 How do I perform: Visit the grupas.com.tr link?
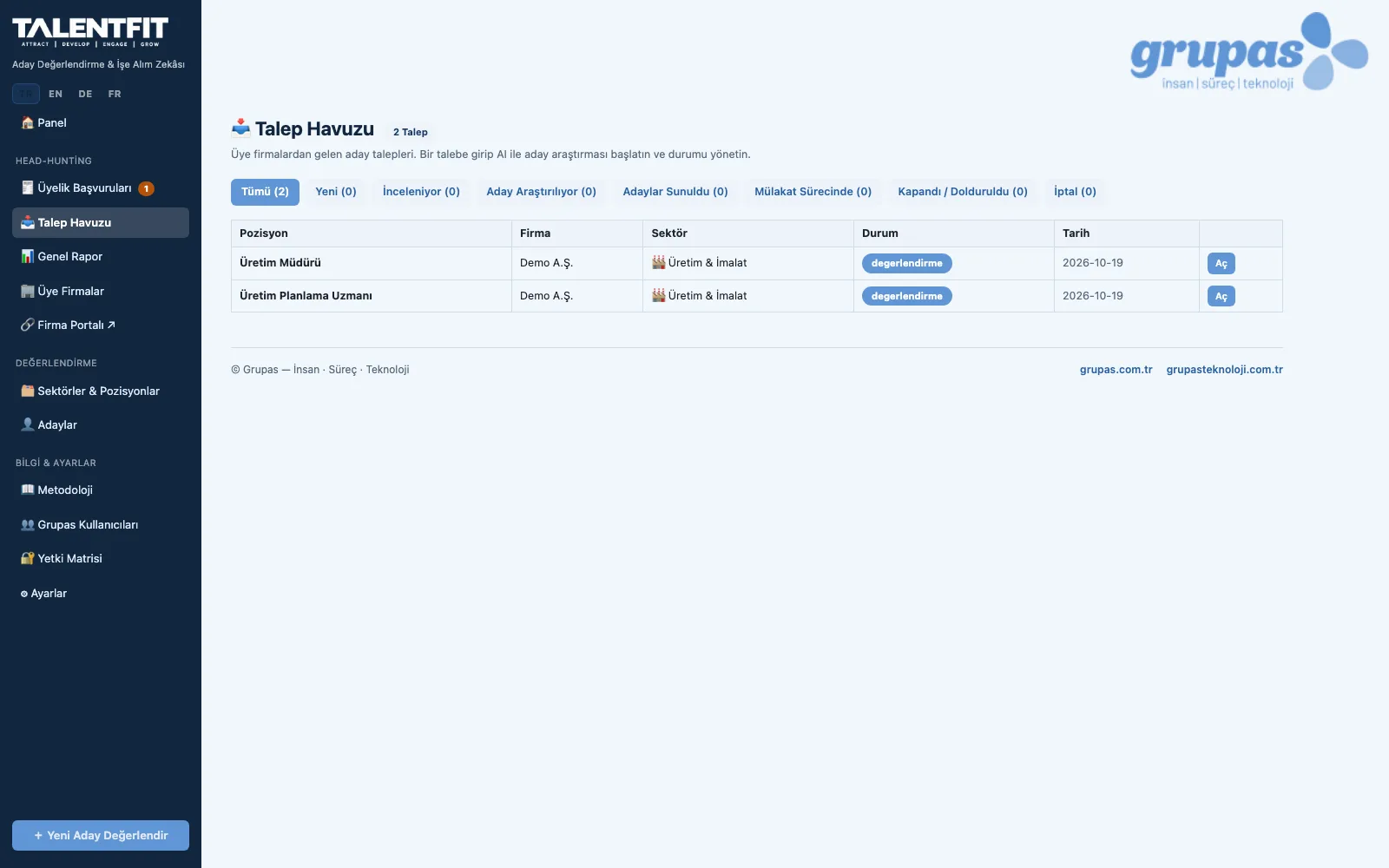coord(1116,370)
